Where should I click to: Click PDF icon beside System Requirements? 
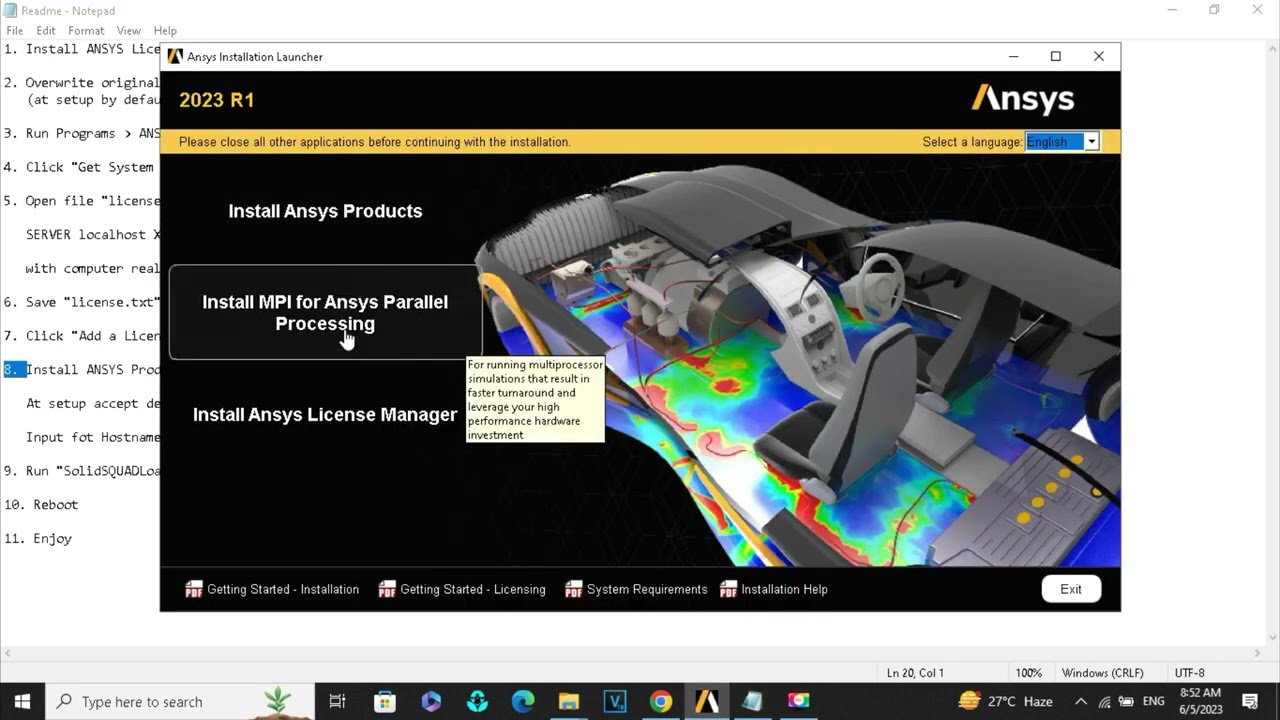[574, 589]
